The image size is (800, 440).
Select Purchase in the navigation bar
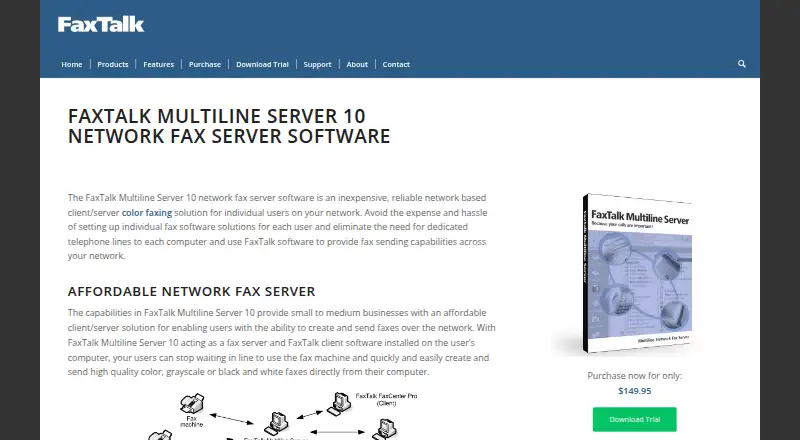(x=205, y=64)
